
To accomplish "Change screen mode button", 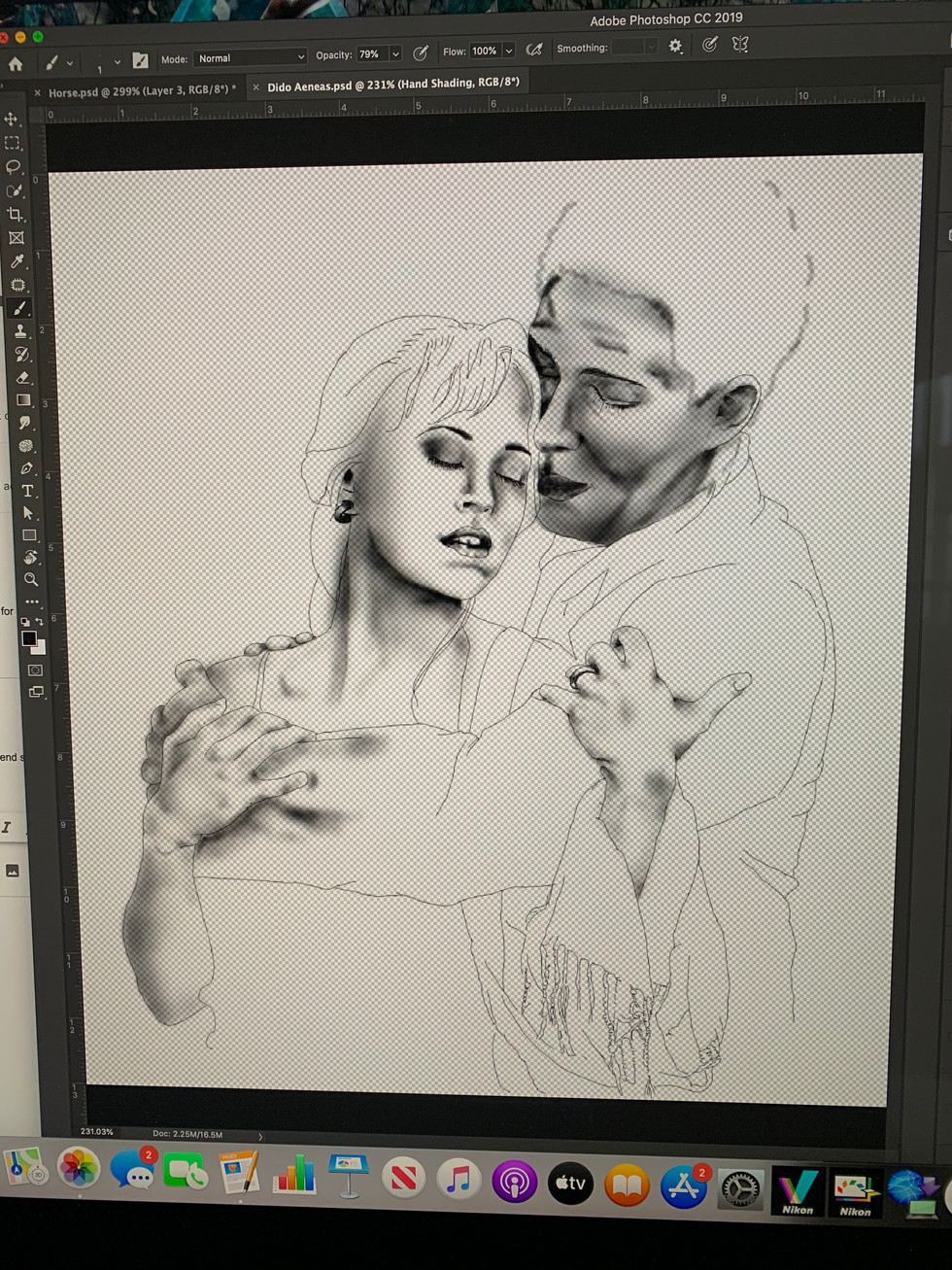I will [x=36, y=692].
